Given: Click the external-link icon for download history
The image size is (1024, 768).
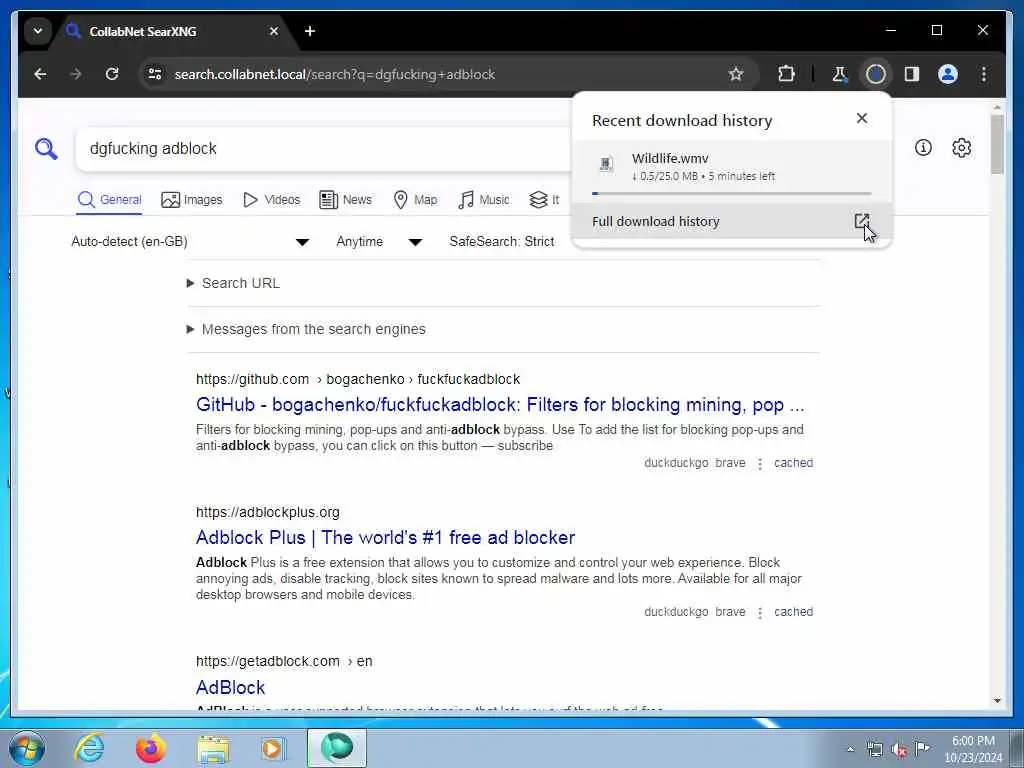Looking at the screenshot, I should point(861,221).
